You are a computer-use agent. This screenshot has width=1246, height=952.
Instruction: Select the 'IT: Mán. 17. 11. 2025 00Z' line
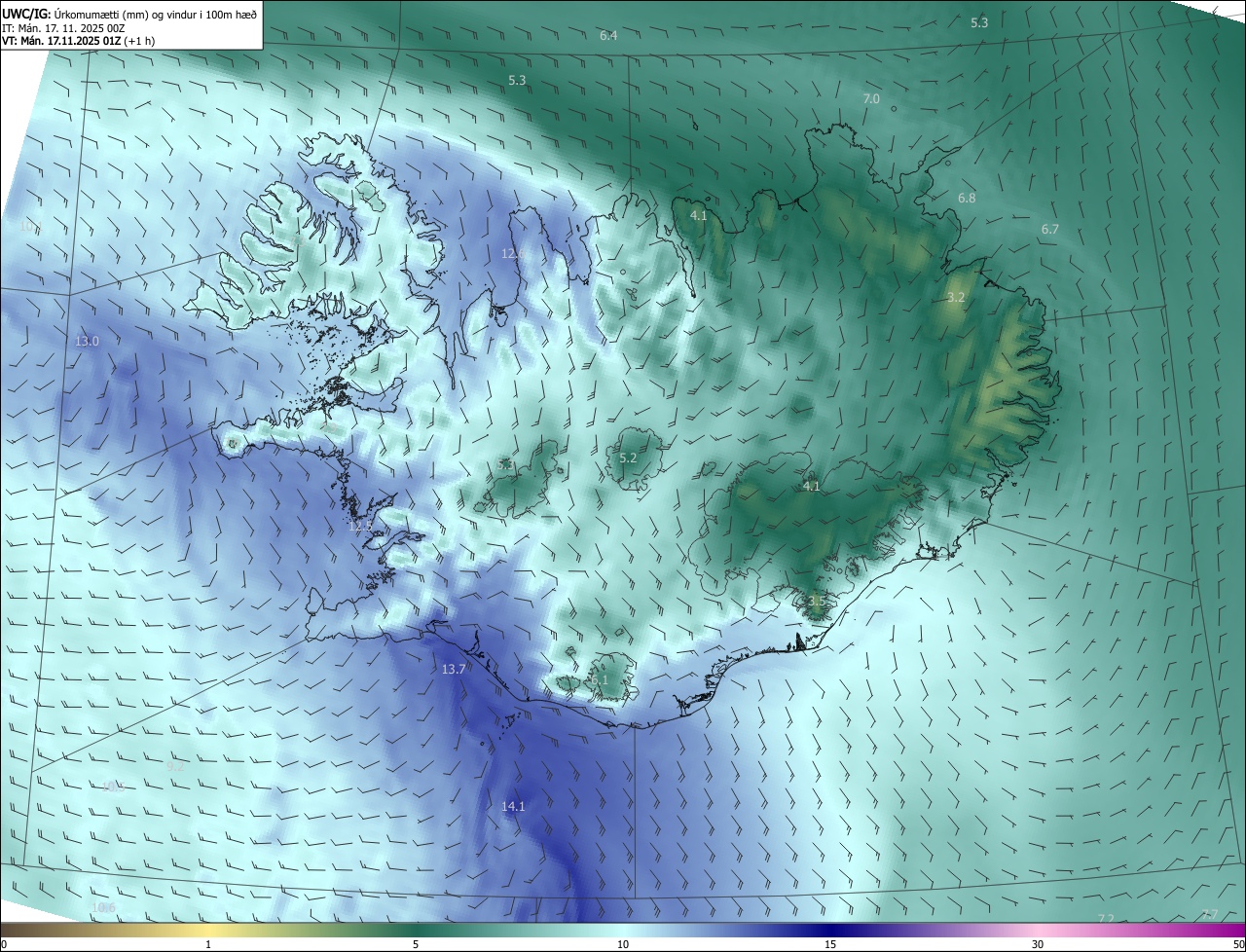pyautogui.click(x=62, y=28)
